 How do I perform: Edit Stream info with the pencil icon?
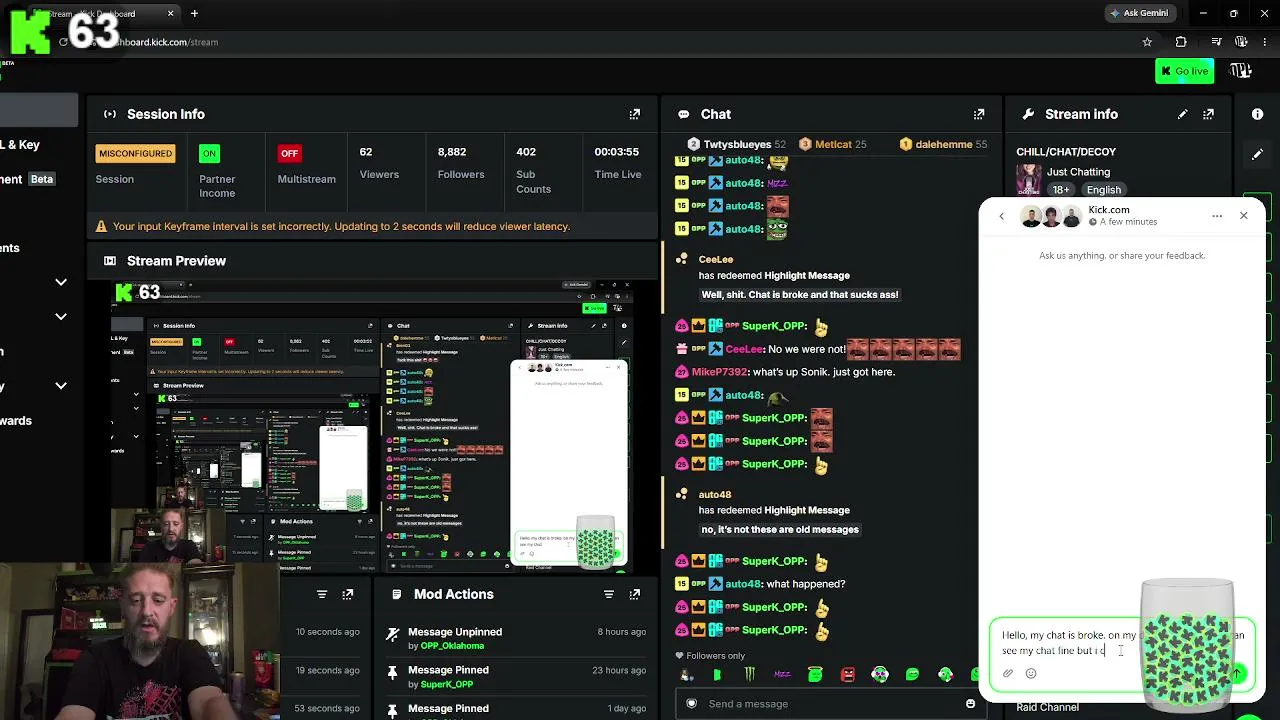point(1183,114)
